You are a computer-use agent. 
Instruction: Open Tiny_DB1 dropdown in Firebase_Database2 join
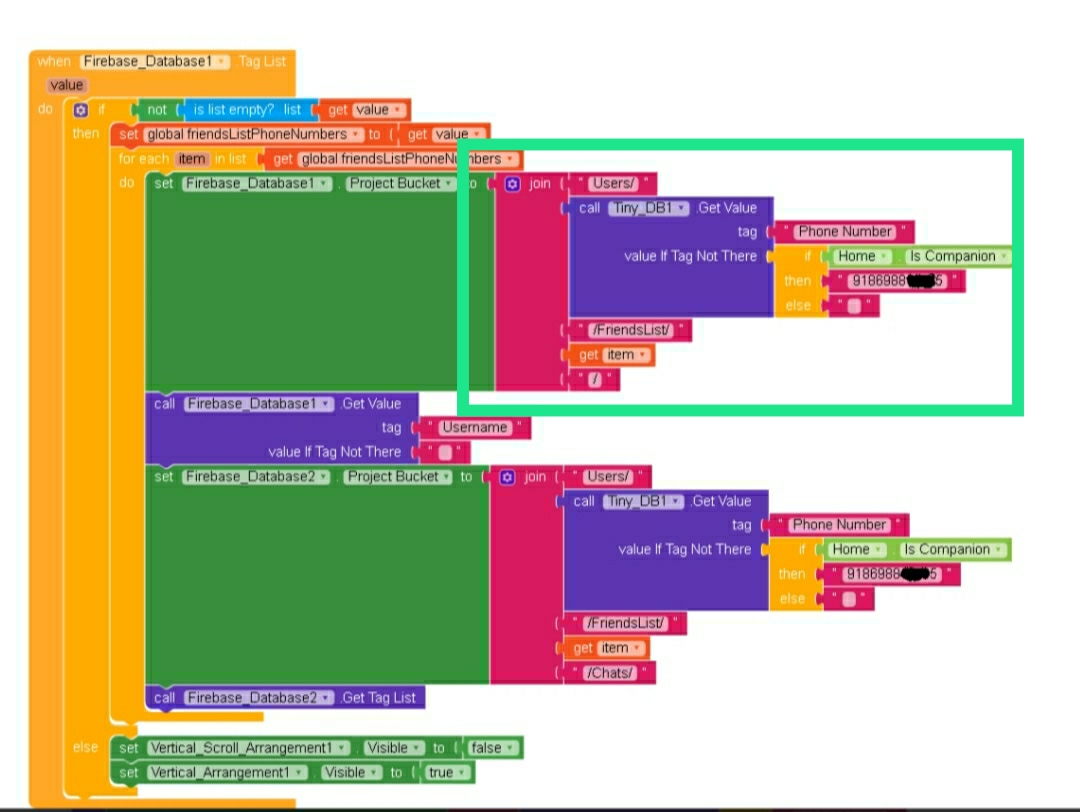coord(643,501)
